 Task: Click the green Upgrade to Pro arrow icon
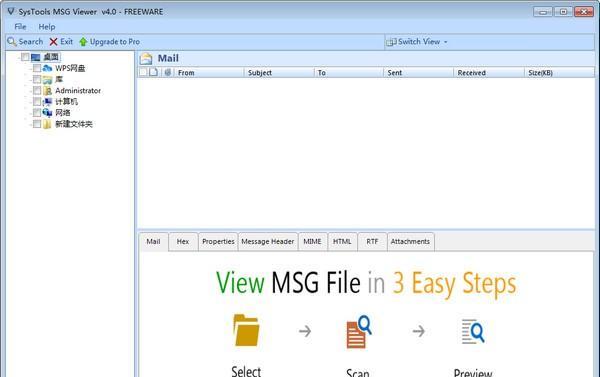coord(83,42)
